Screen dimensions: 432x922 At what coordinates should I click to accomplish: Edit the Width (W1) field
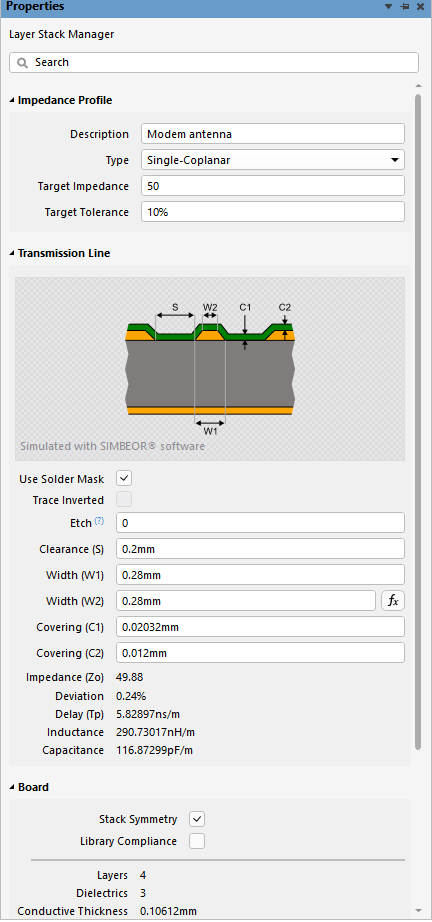(260, 574)
